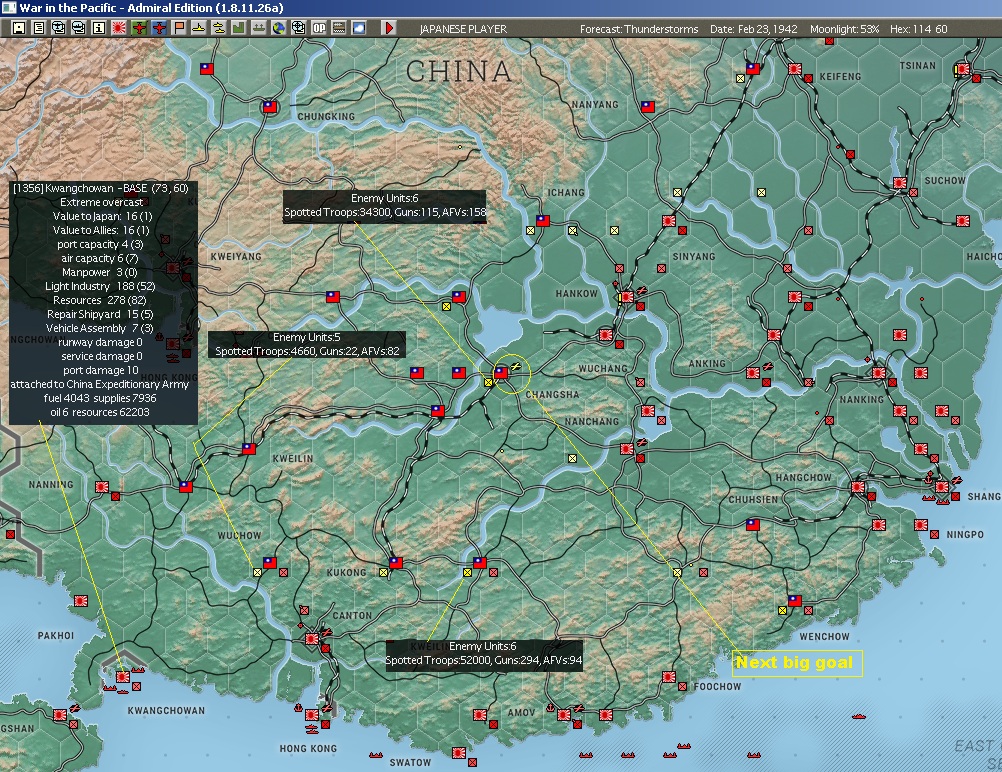The width and height of the screenshot is (1002, 772).
Task: Click the 'port capacity 4 (3)' line
Action: pyautogui.click(x=100, y=244)
